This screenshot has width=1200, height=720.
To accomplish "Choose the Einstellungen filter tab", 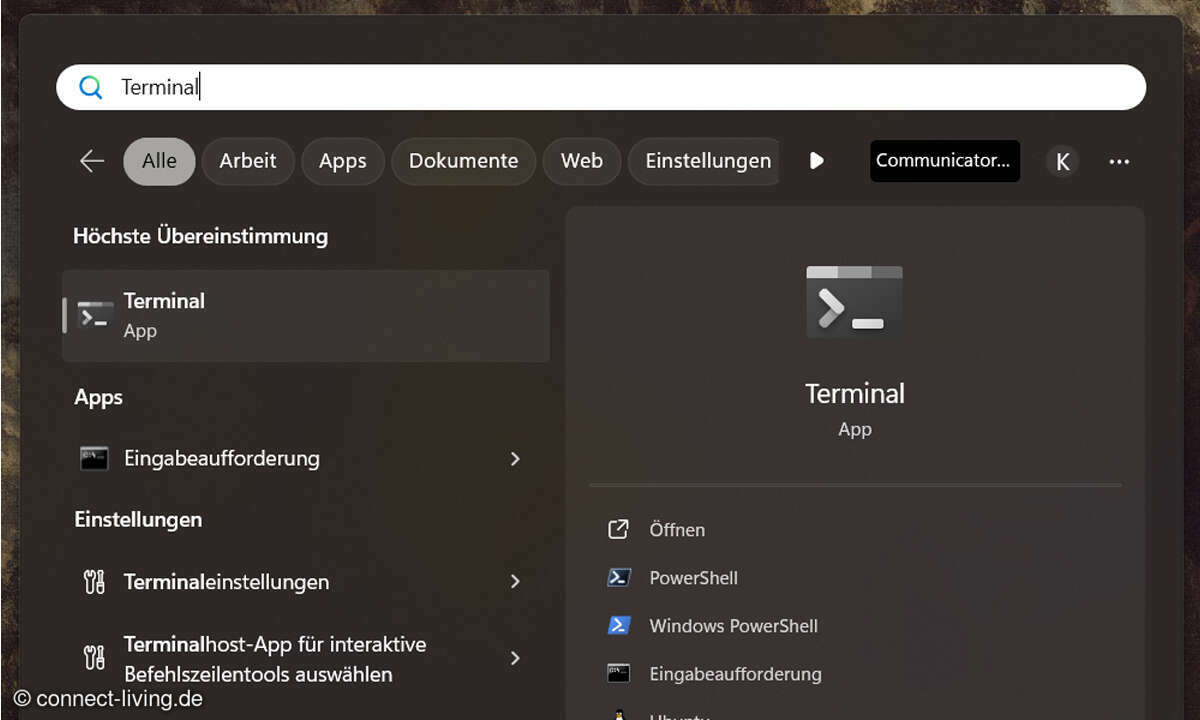I will (704, 161).
